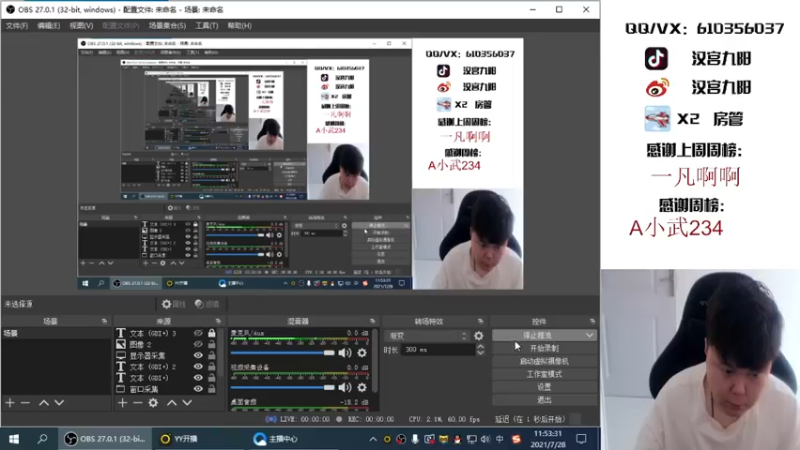Screen dimensions: 800x450
Task: Unlock the 文本 (GDI+) 3 source
Action: point(212,333)
